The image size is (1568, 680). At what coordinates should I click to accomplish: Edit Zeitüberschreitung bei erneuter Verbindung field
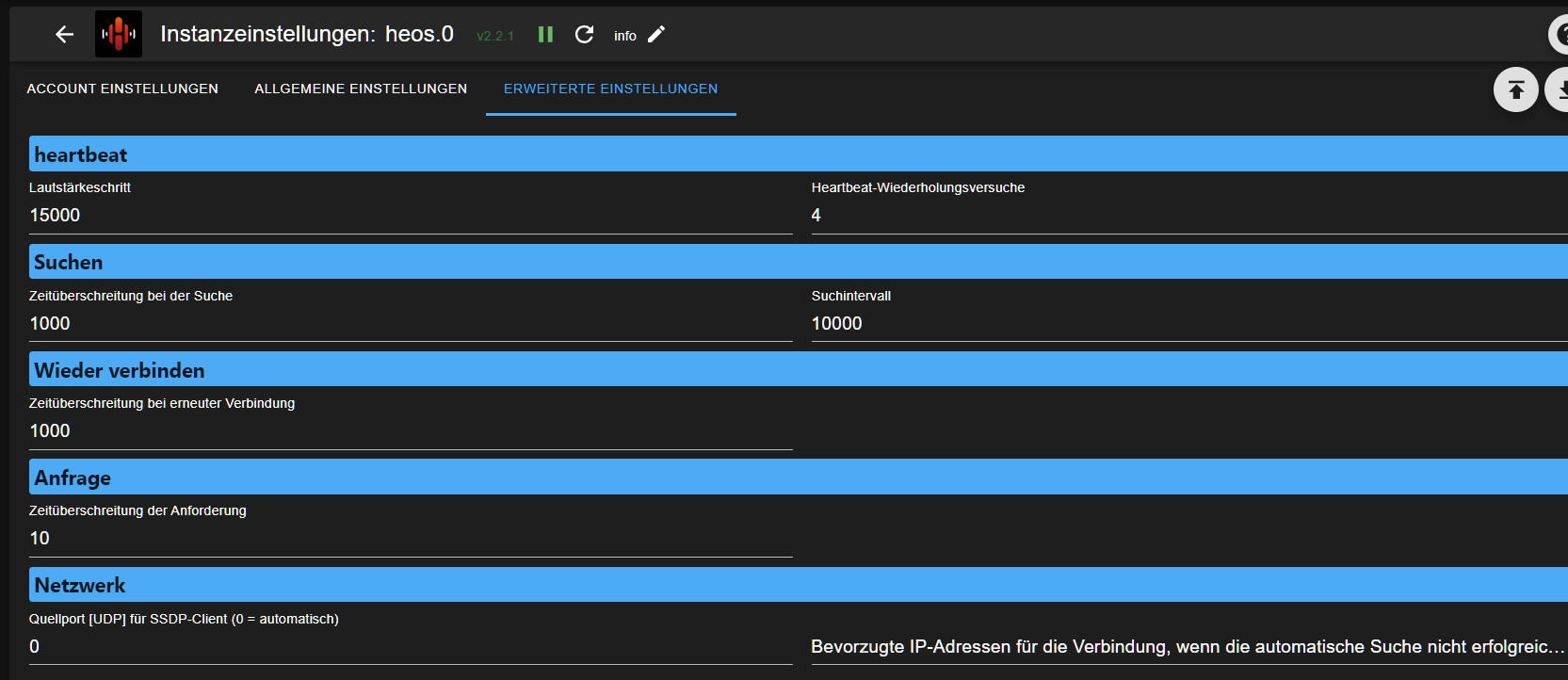411,430
